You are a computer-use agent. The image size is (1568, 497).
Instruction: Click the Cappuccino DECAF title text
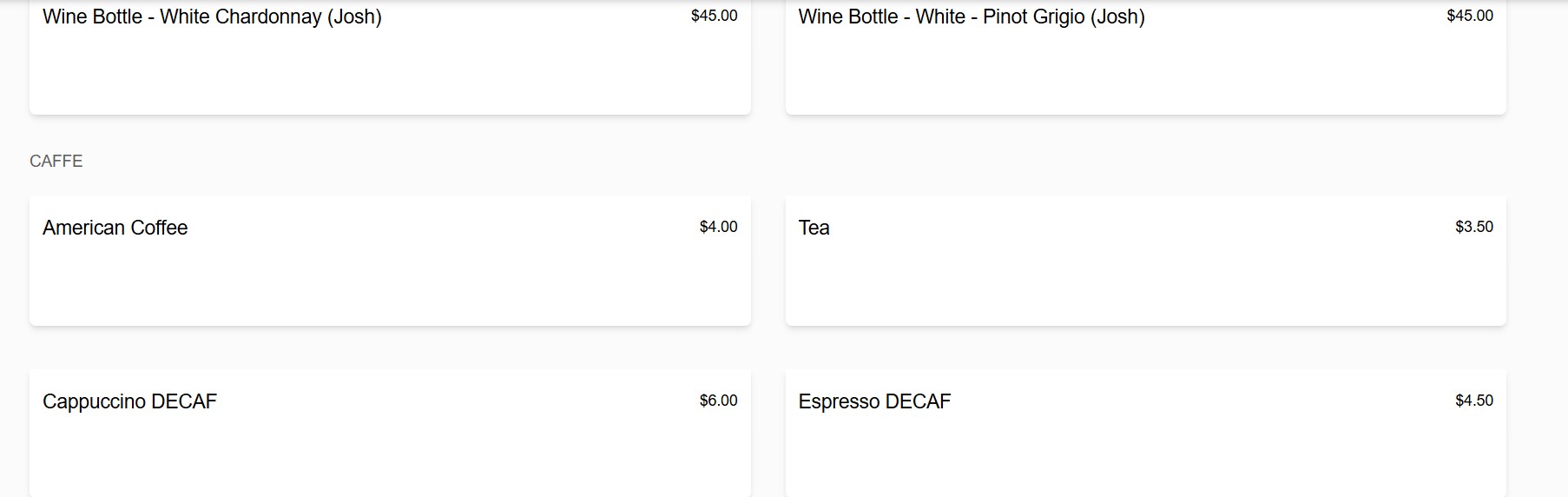point(129,401)
